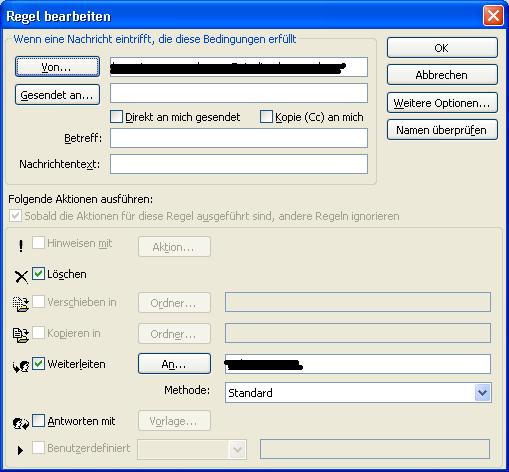Click the Methode: label
This screenshot has height=472, width=509.
(187, 390)
